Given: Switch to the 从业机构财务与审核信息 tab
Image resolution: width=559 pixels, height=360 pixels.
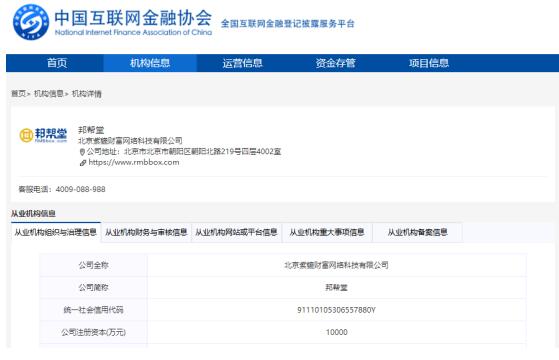Looking at the screenshot, I should [146, 232].
